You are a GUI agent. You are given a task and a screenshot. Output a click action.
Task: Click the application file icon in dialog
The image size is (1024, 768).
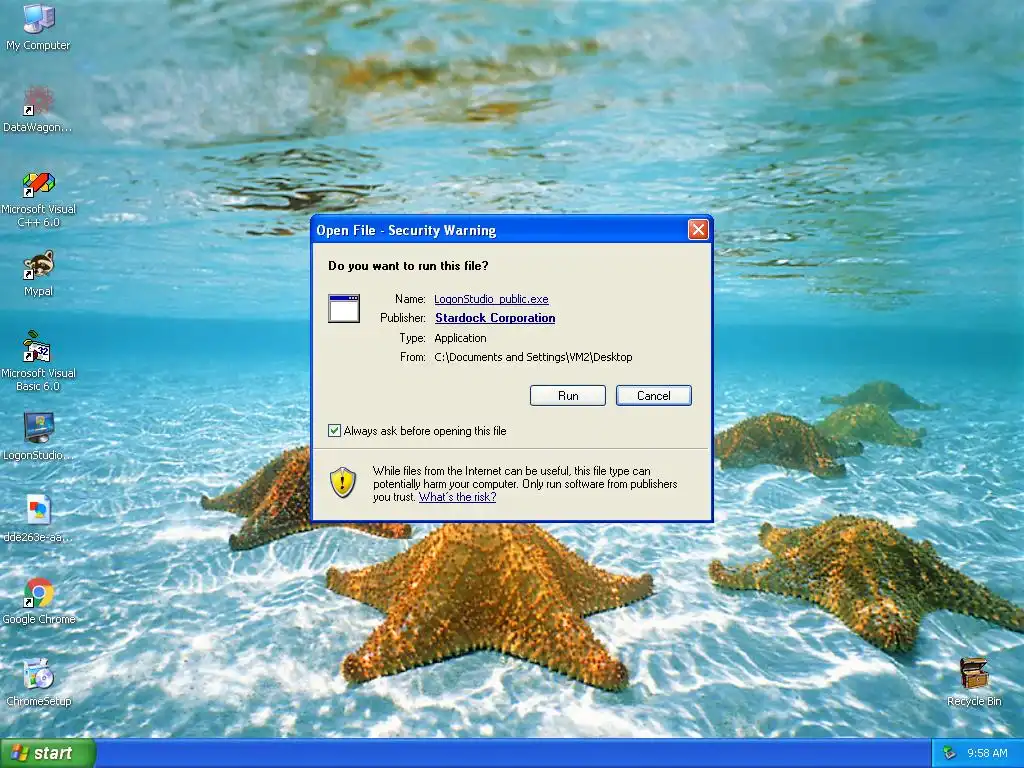pyautogui.click(x=344, y=308)
